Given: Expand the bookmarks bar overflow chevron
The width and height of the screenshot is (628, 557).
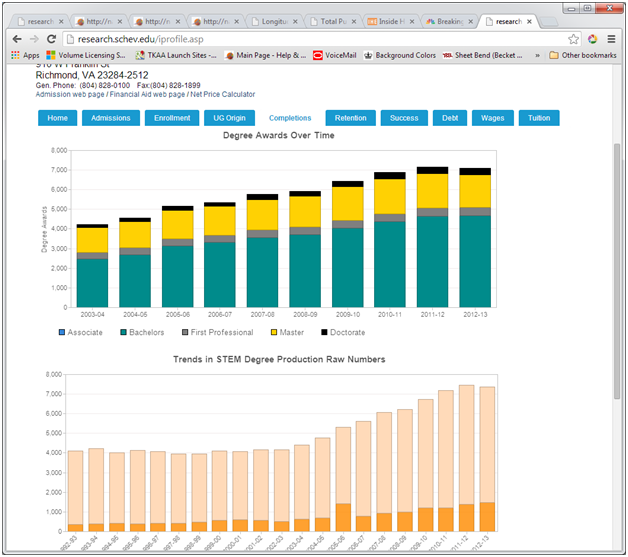Looking at the screenshot, I should [x=538, y=55].
